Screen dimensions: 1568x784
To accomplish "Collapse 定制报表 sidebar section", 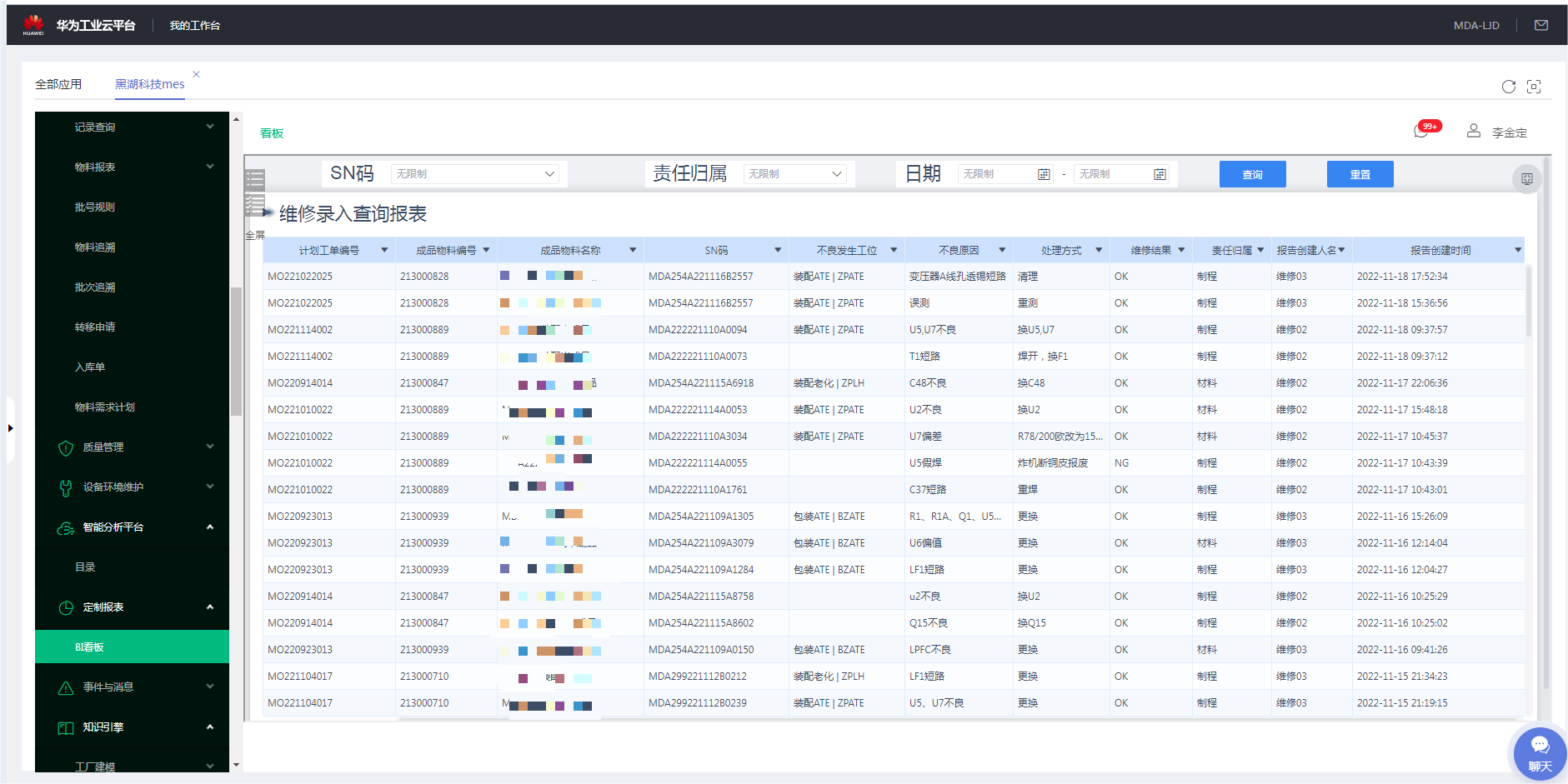I will (x=210, y=607).
